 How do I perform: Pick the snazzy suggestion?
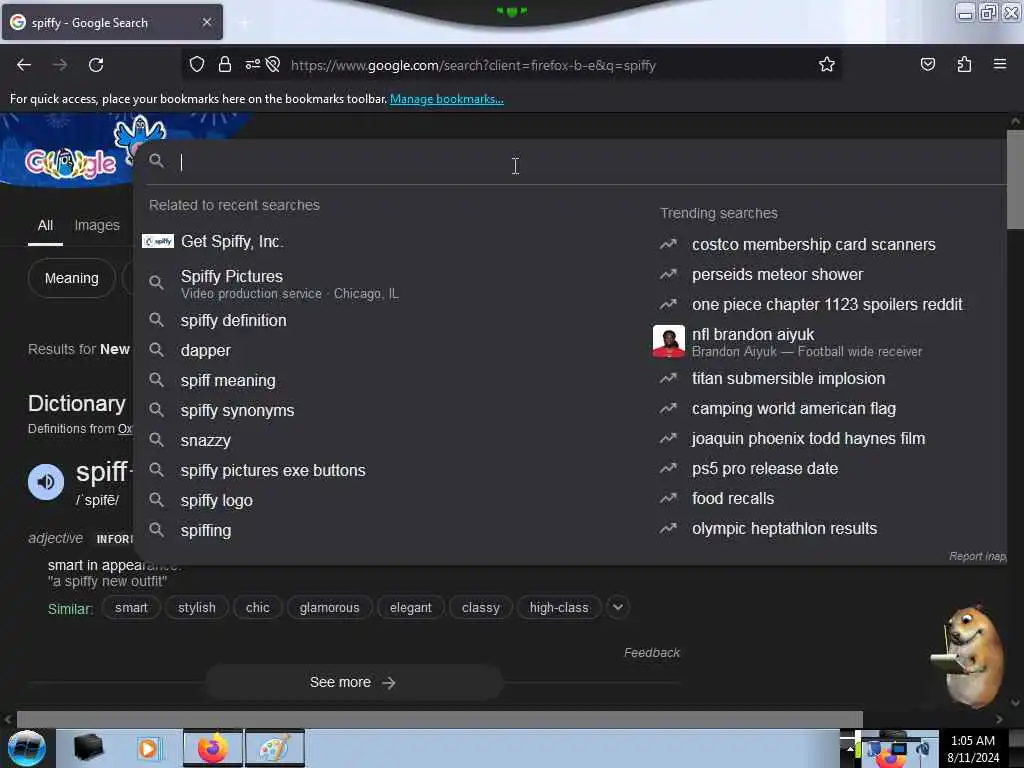tap(206, 441)
